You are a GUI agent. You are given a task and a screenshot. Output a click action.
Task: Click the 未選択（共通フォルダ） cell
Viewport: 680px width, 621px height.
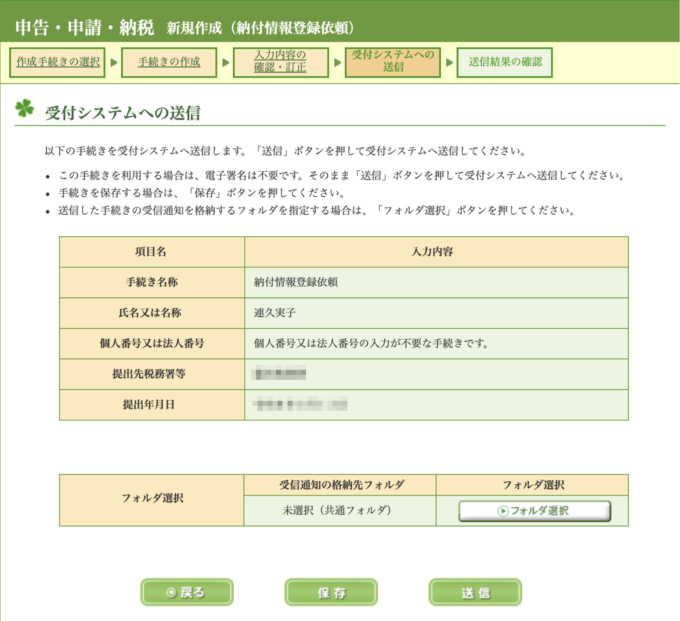pos(340,510)
